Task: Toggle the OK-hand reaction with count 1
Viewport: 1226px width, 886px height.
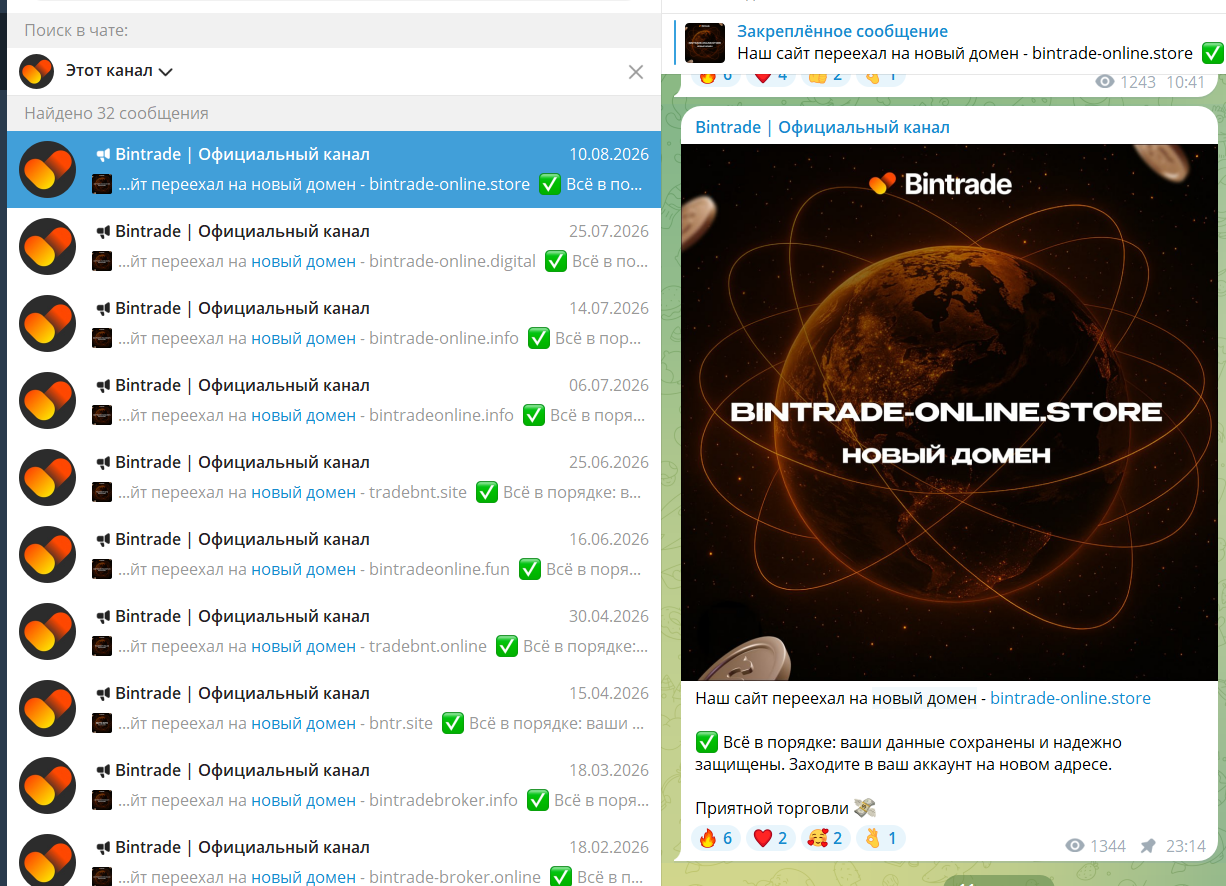Action: point(880,838)
